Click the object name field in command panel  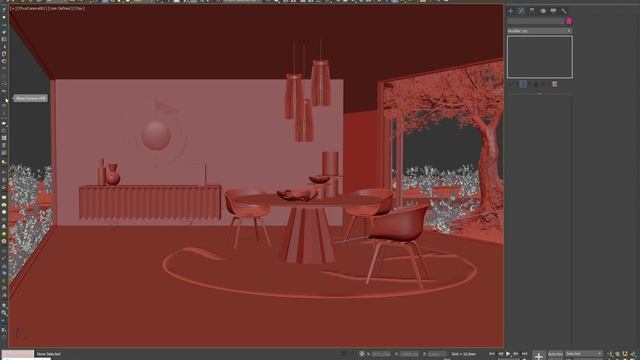click(x=536, y=21)
